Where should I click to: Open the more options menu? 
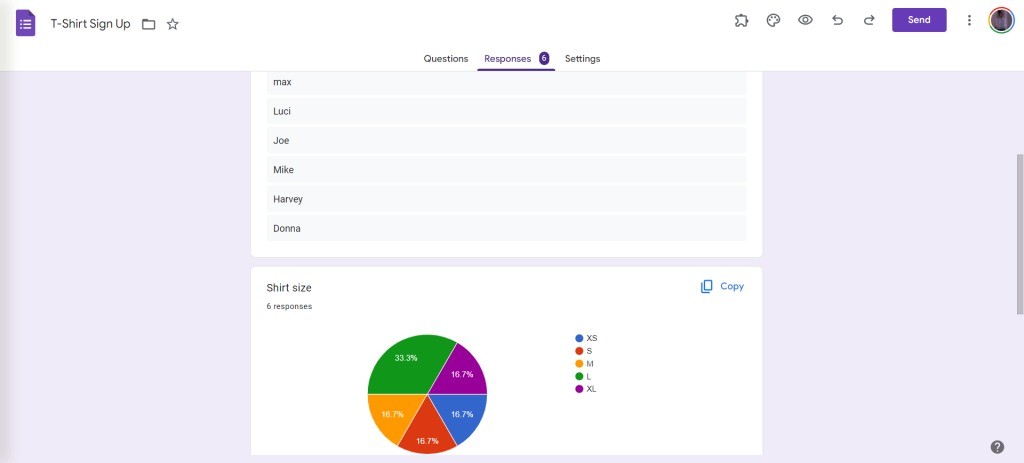[x=969, y=20]
